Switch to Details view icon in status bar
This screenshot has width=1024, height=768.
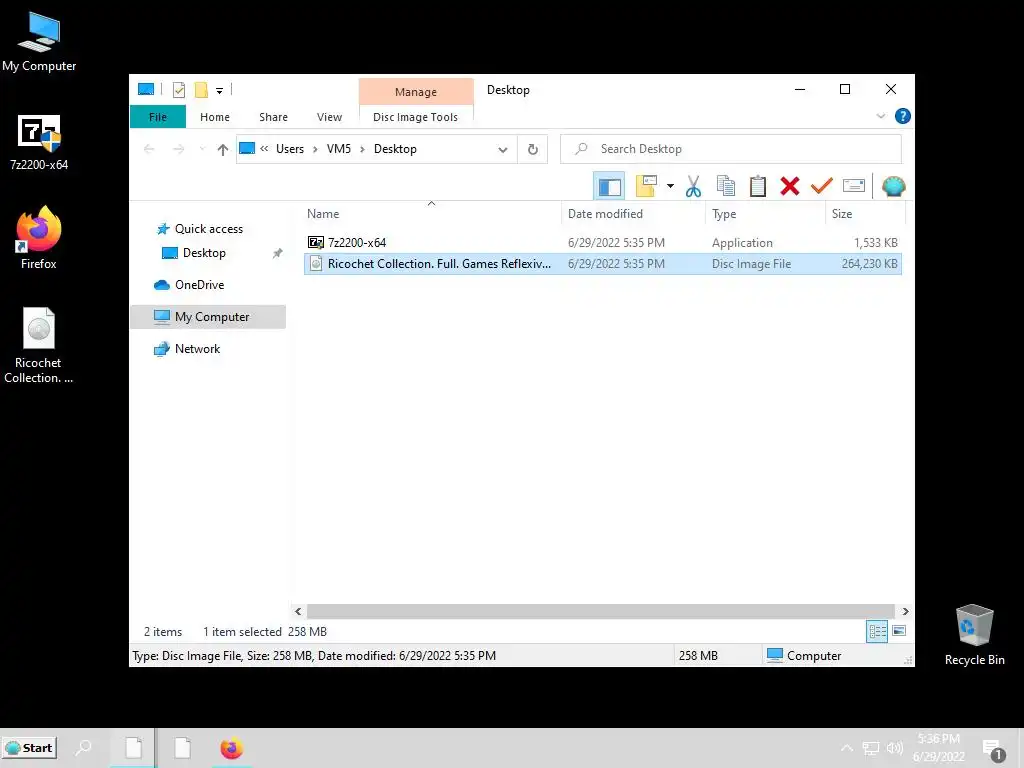tap(877, 631)
